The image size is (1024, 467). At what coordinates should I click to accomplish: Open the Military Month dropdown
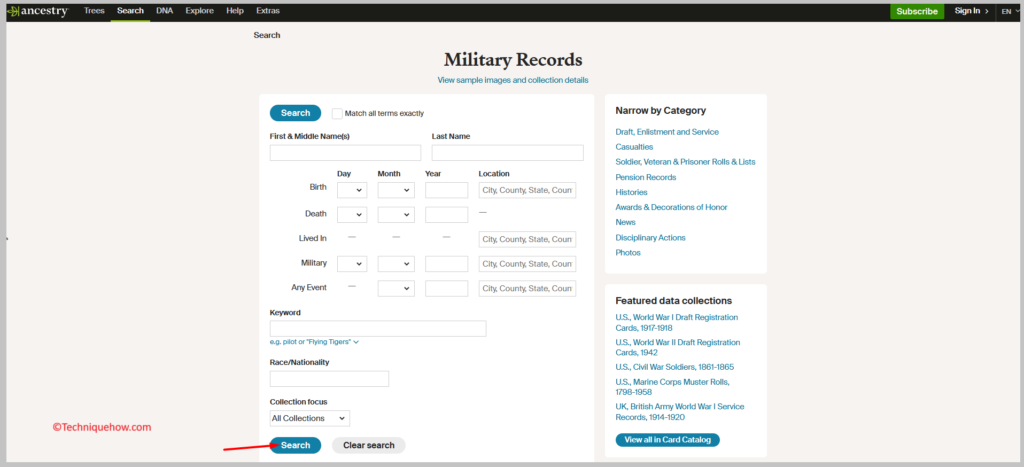[396, 264]
